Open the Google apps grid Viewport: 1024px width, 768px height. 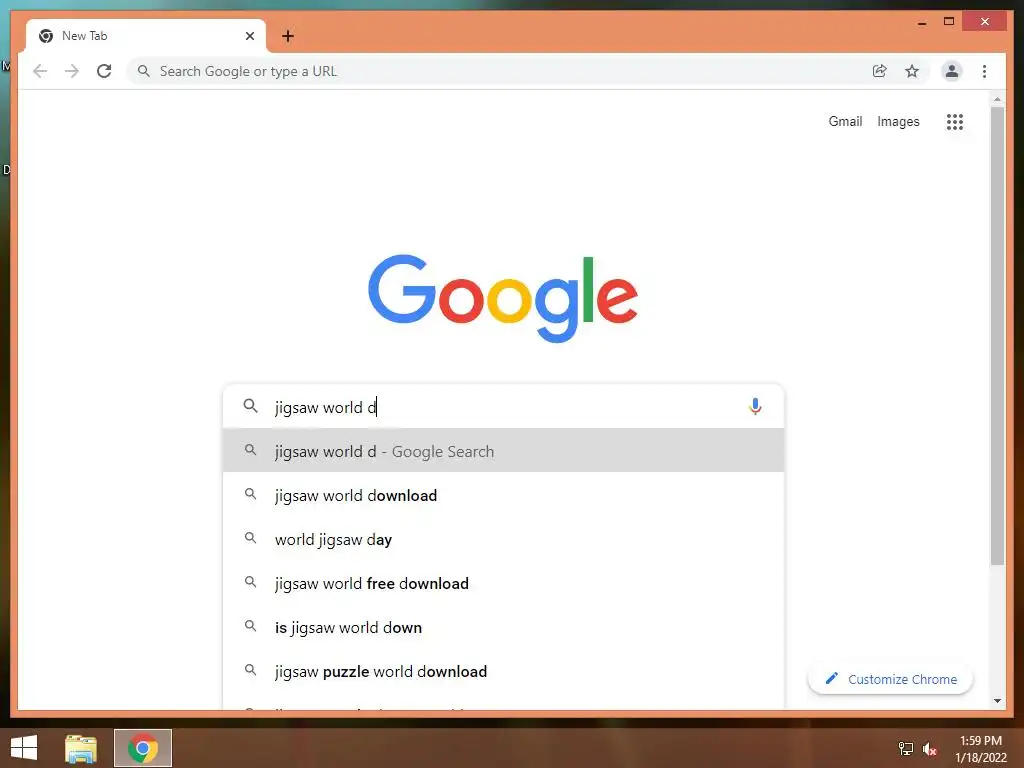[x=955, y=121]
